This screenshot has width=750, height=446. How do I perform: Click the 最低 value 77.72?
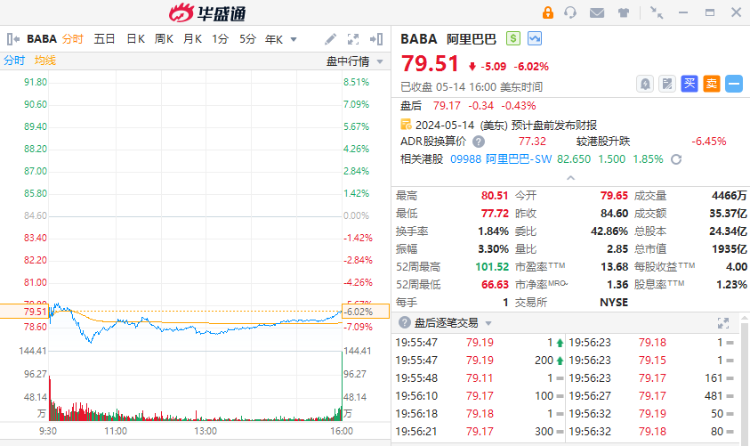point(495,213)
